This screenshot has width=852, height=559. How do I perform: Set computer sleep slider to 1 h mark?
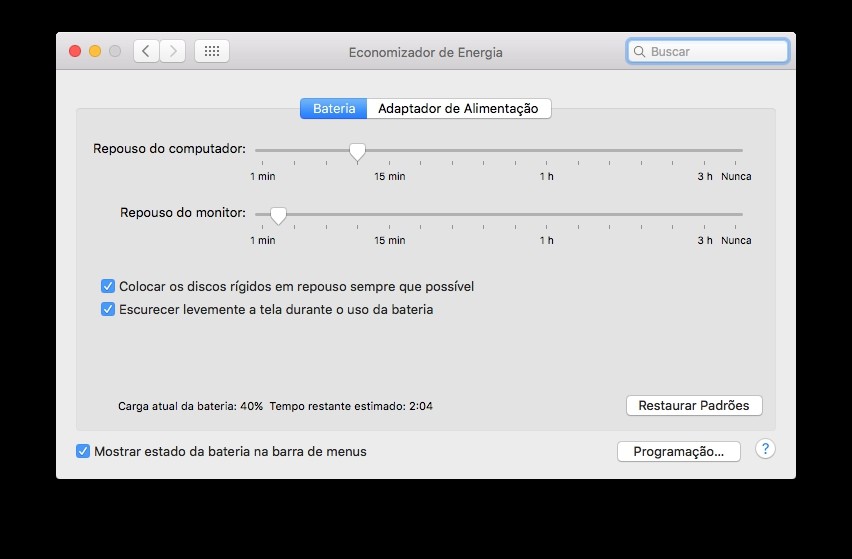(x=547, y=150)
